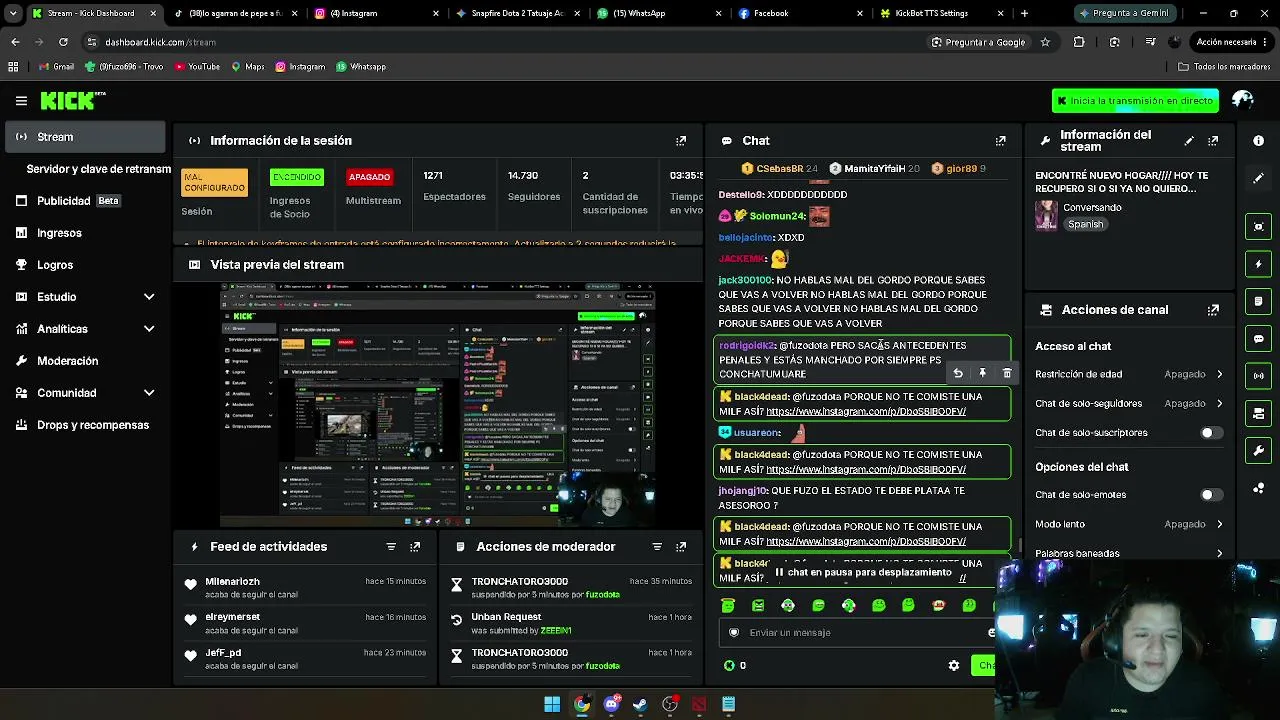Toggle the wrench widget in right sidebar
This screenshot has height=720, width=1280.
pos(1259,451)
